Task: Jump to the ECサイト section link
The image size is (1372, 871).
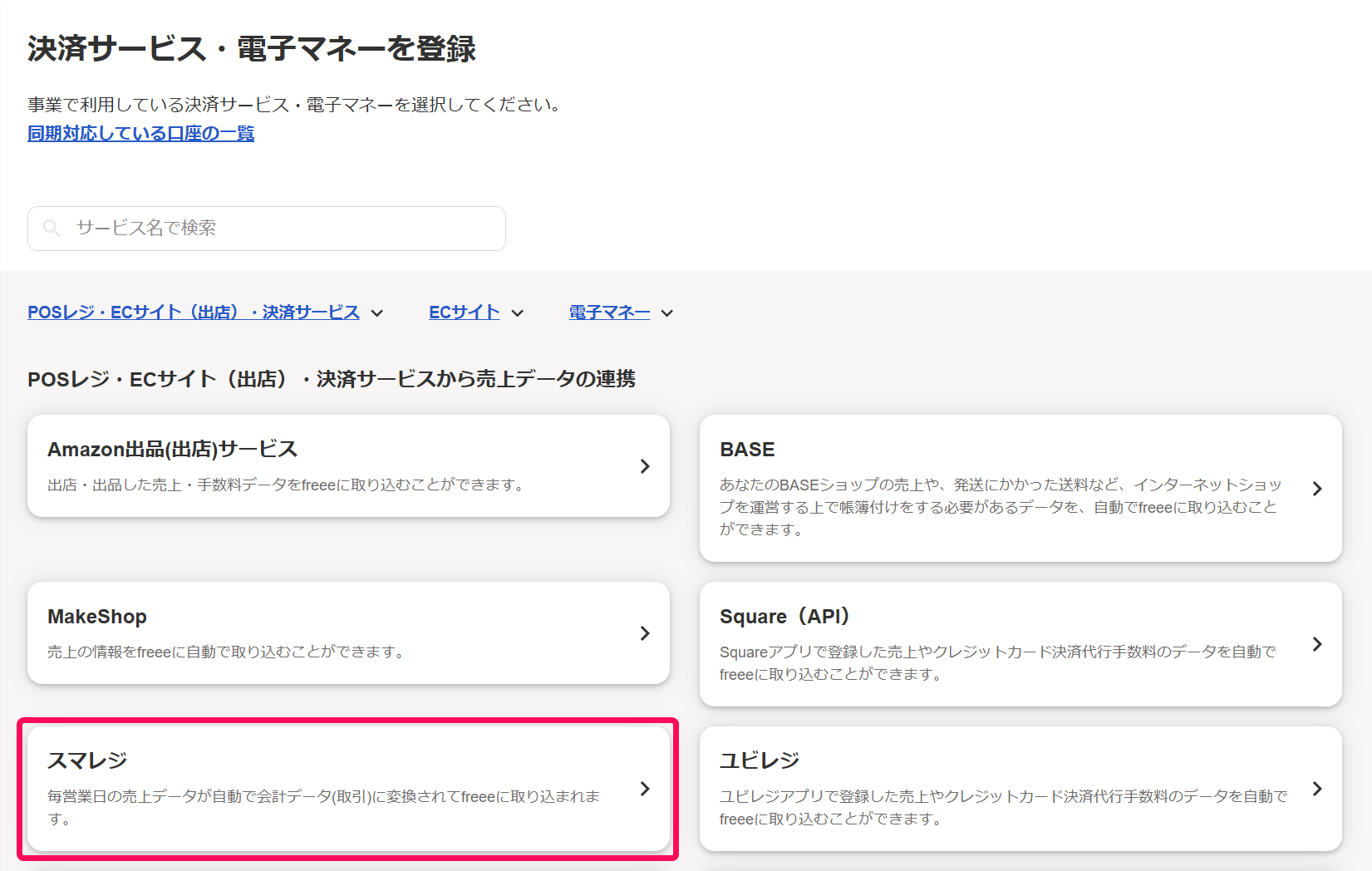Action: pyautogui.click(x=465, y=312)
